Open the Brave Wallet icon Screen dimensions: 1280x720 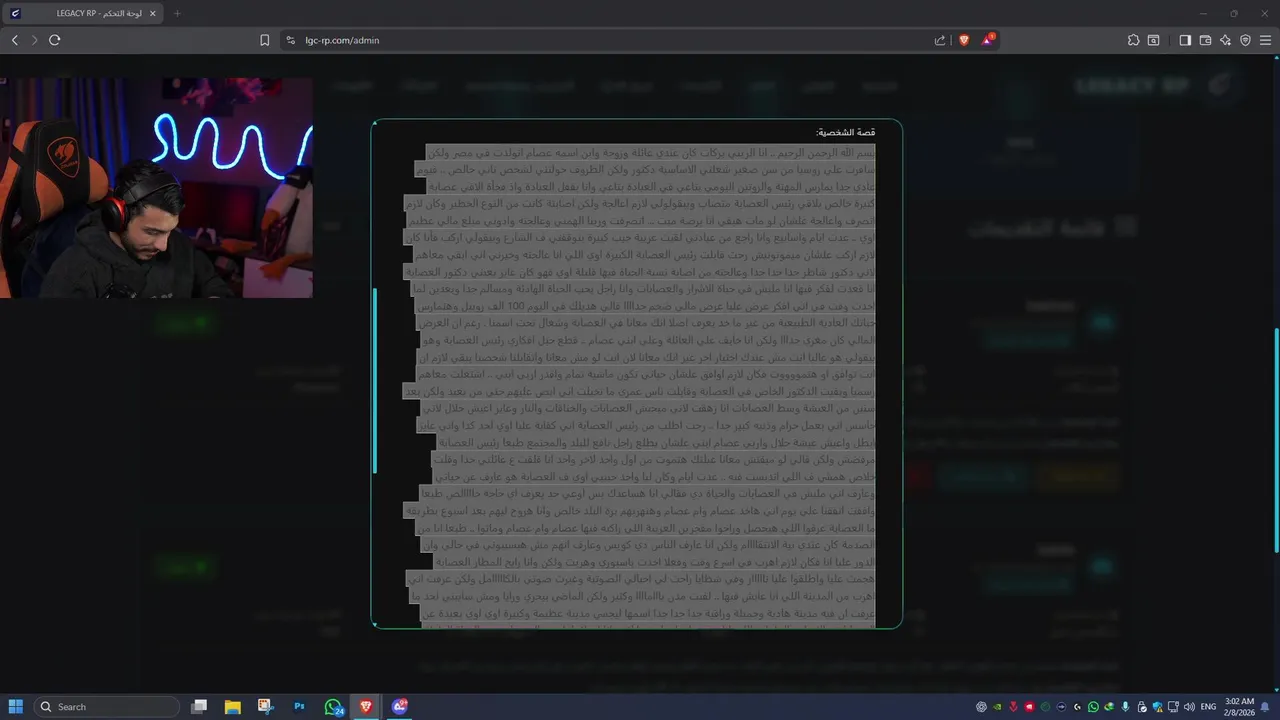pos(1205,40)
